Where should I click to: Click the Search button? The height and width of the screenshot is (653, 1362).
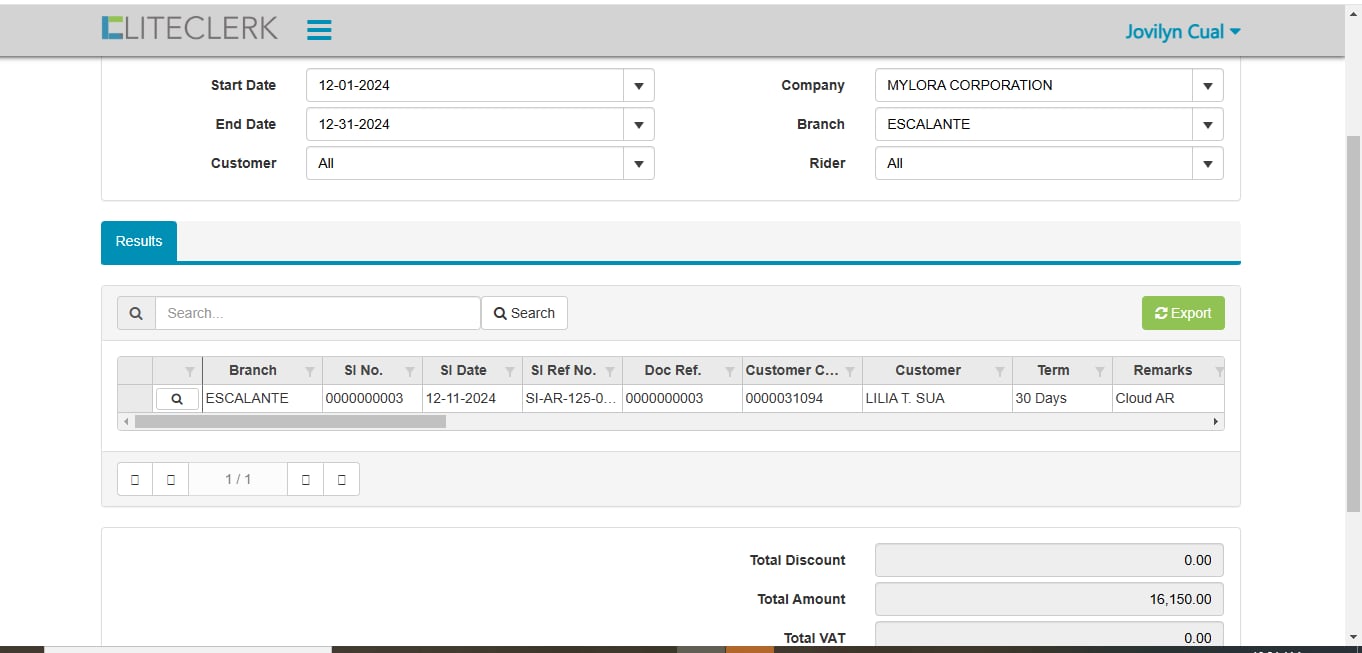tap(524, 314)
